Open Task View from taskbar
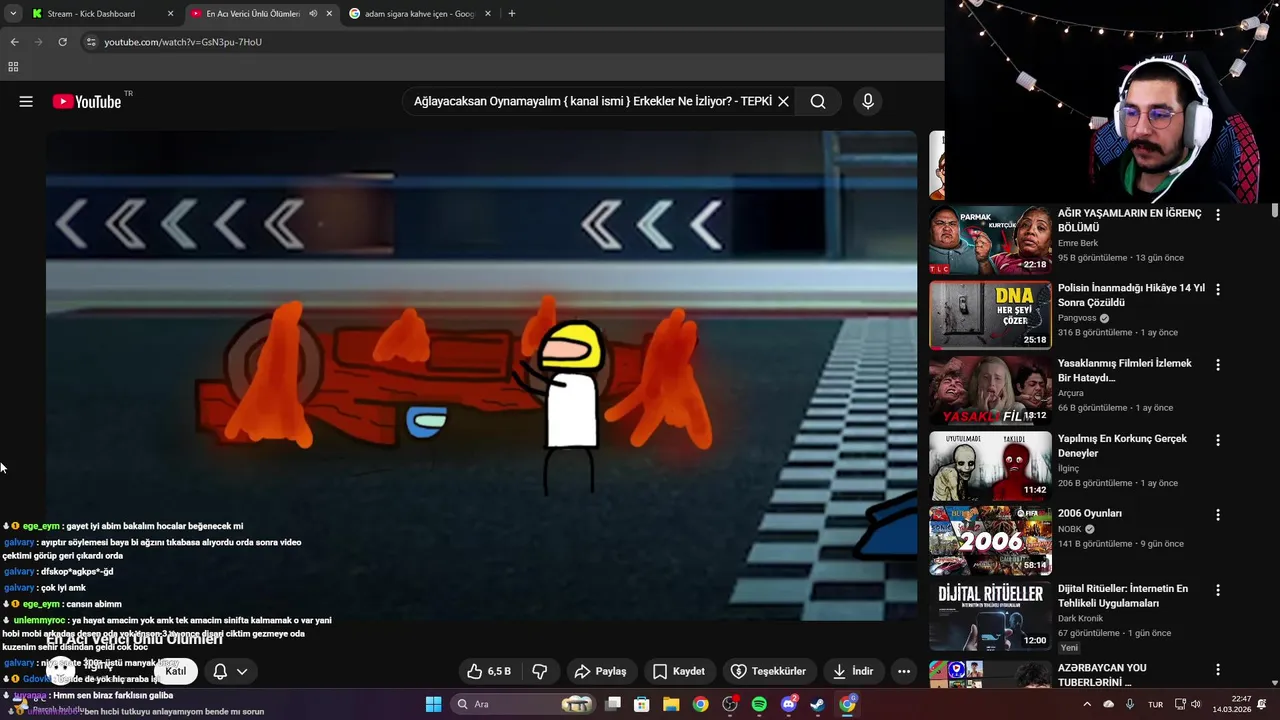This screenshot has height=720, width=1280. tap(613, 704)
